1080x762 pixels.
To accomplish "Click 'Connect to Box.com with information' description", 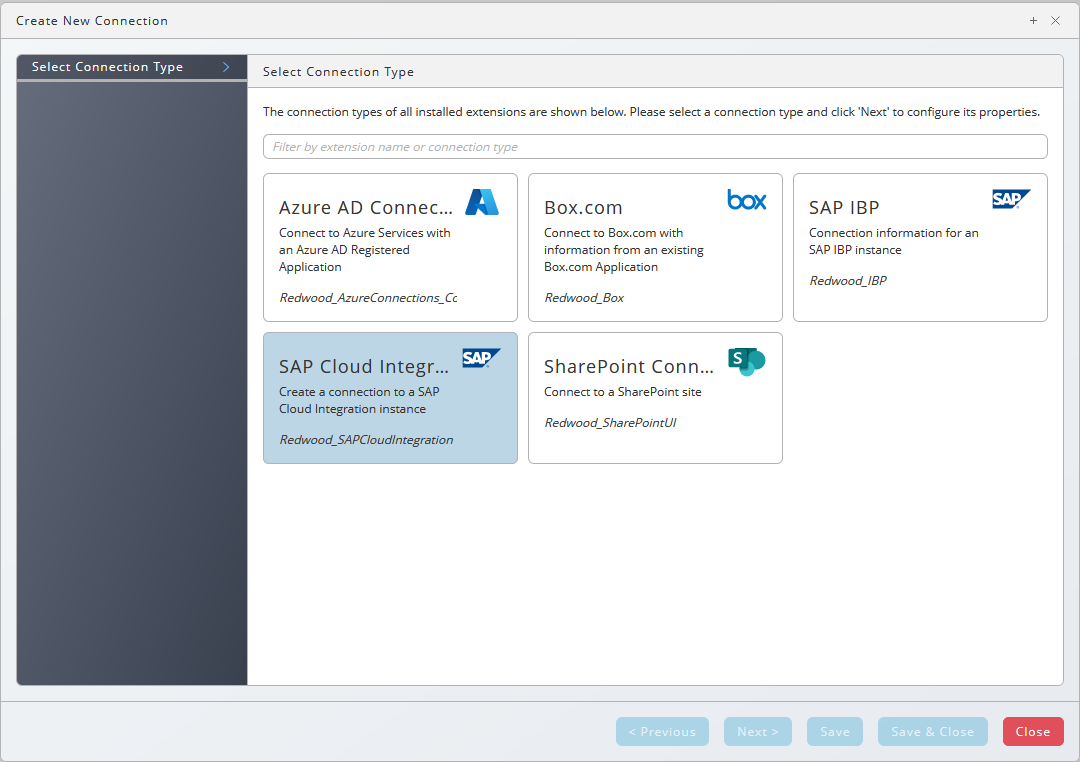I will [x=623, y=250].
